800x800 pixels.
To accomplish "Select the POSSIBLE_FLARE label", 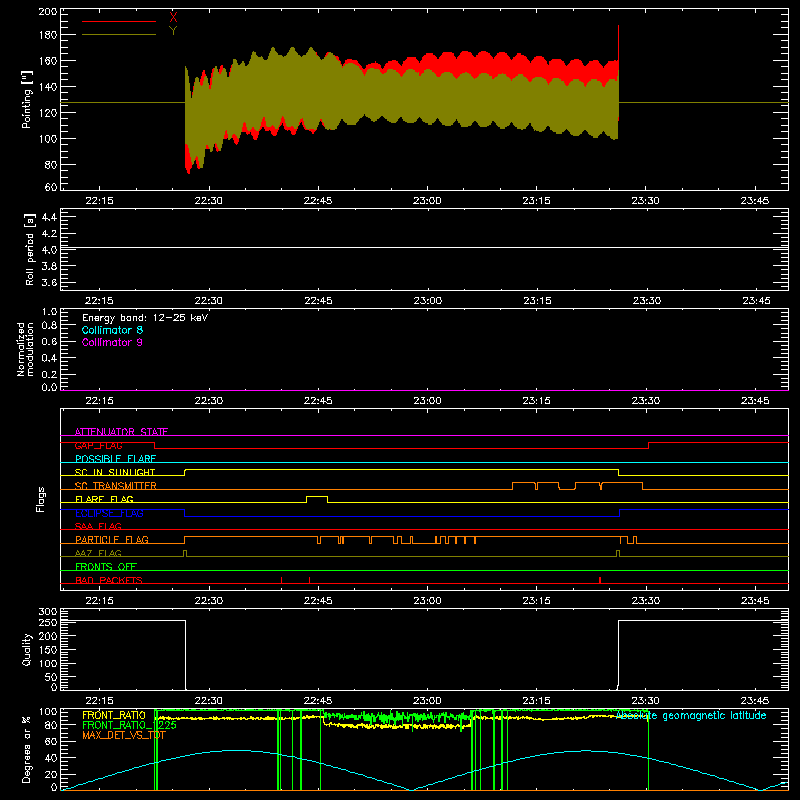I will pos(115,459).
